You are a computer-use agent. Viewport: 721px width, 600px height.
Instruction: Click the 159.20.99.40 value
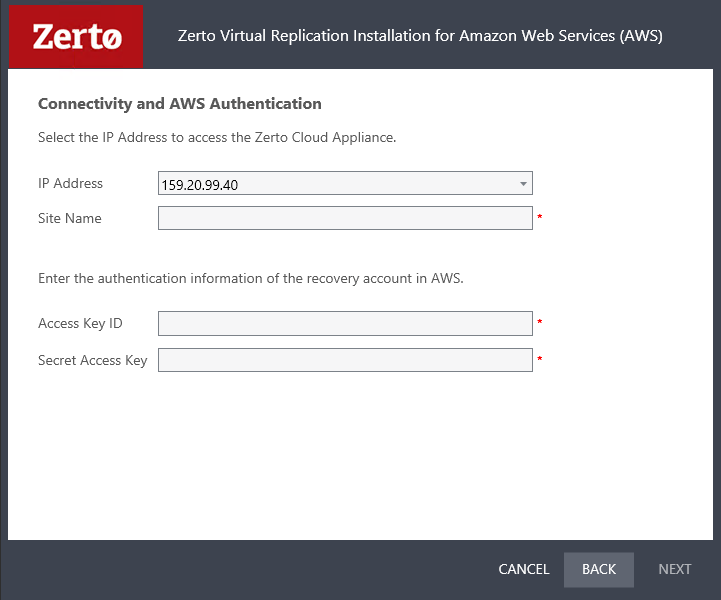(x=200, y=185)
